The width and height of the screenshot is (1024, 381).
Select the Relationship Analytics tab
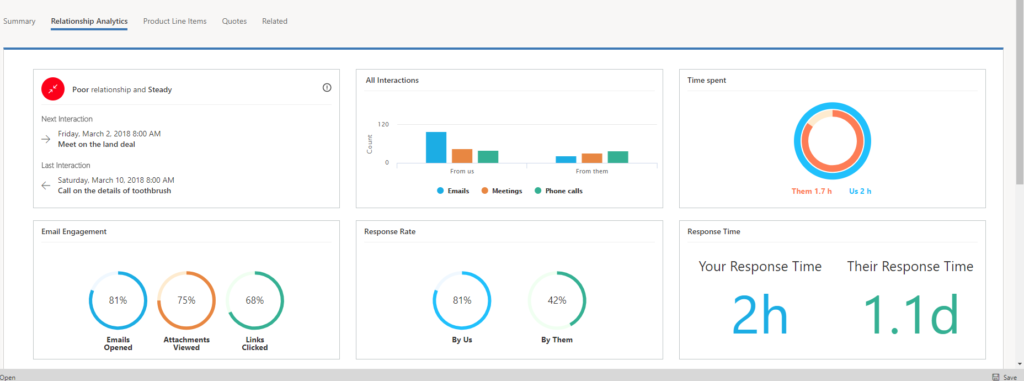coord(89,21)
